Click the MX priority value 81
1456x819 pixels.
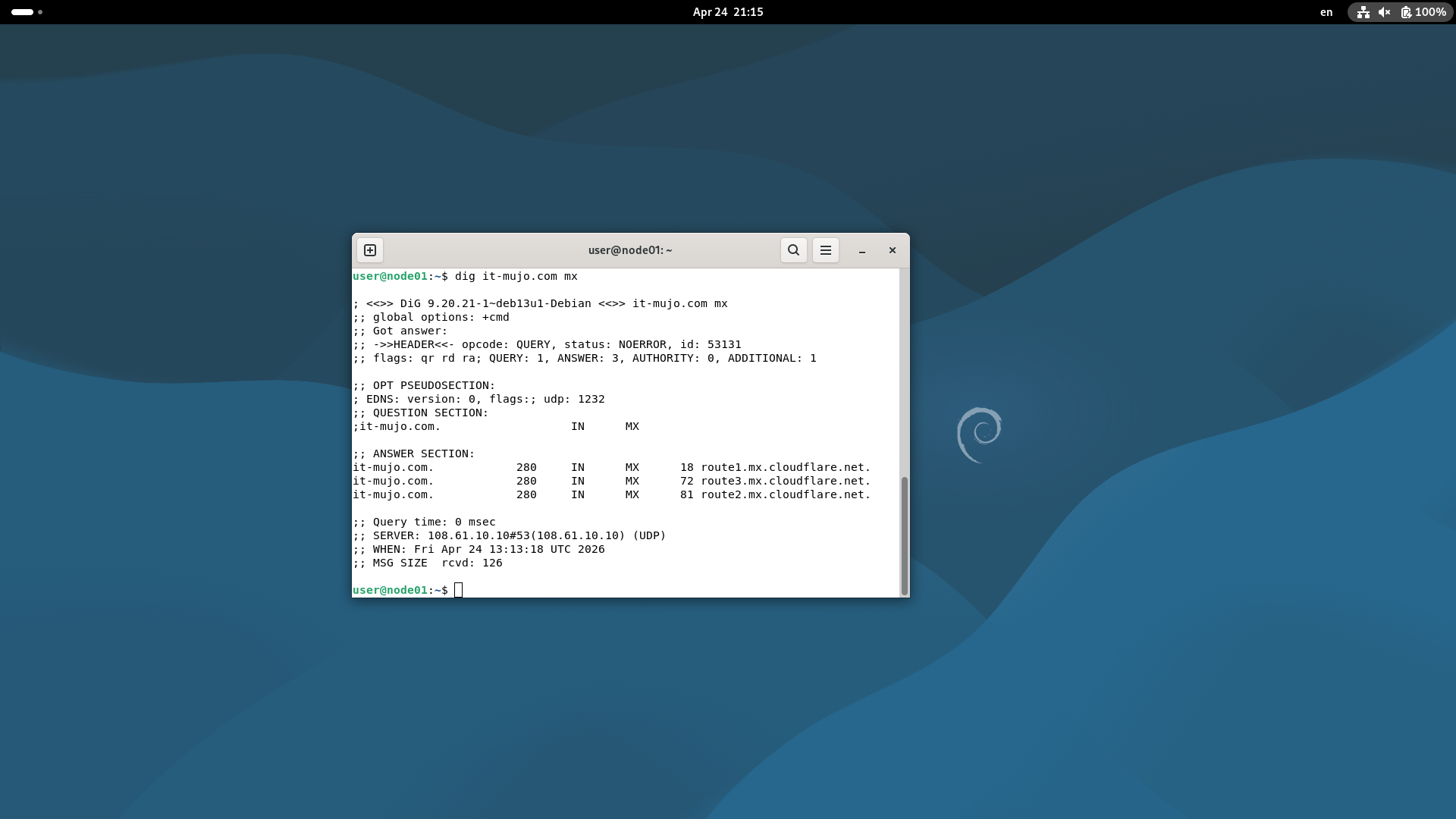[x=687, y=494]
